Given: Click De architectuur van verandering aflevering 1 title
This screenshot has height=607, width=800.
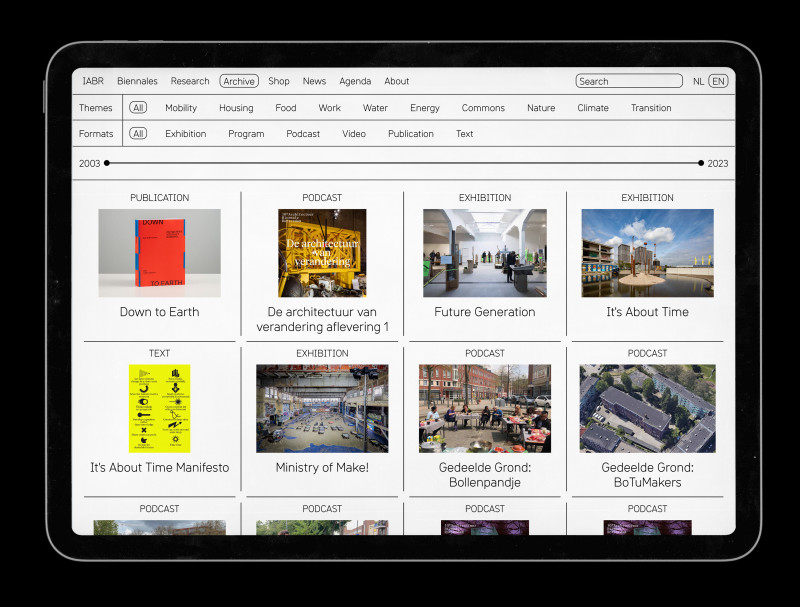Looking at the screenshot, I should [322, 319].
